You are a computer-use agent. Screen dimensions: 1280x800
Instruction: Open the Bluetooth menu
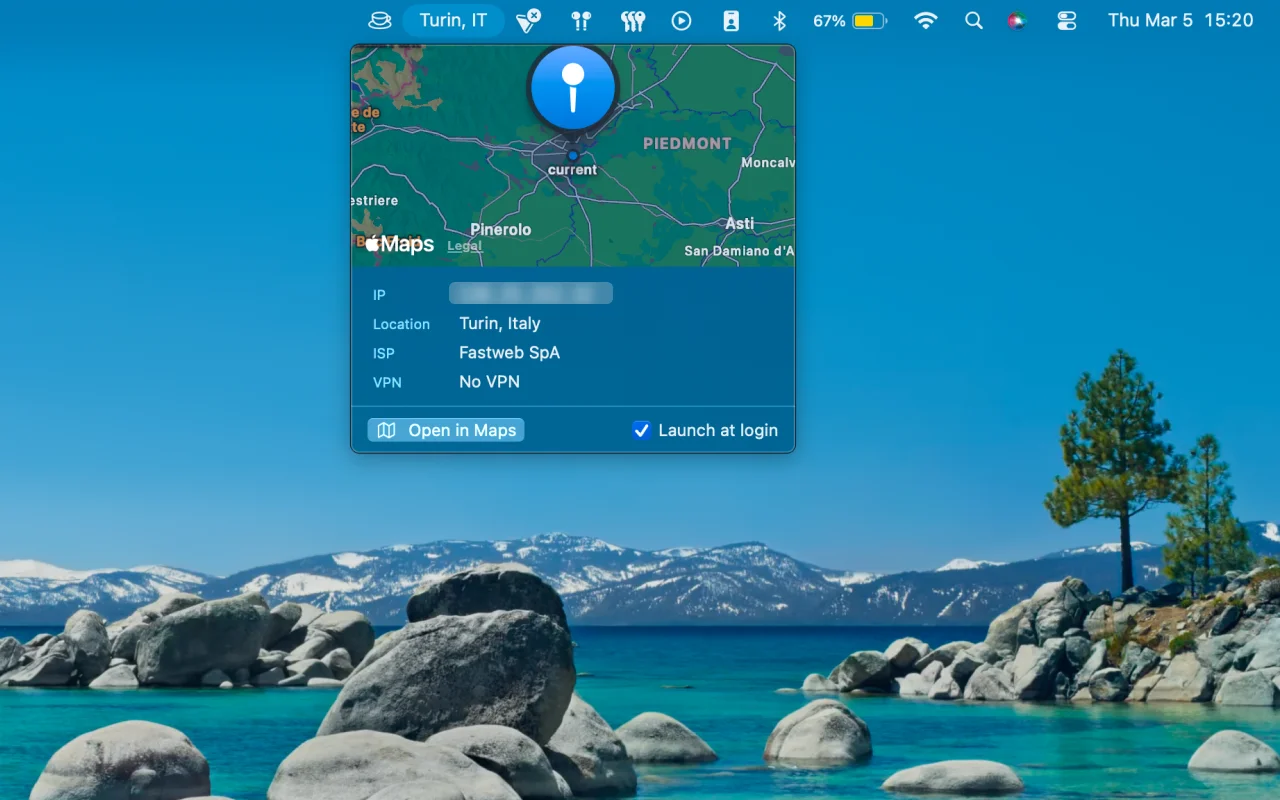click(780, 20)
